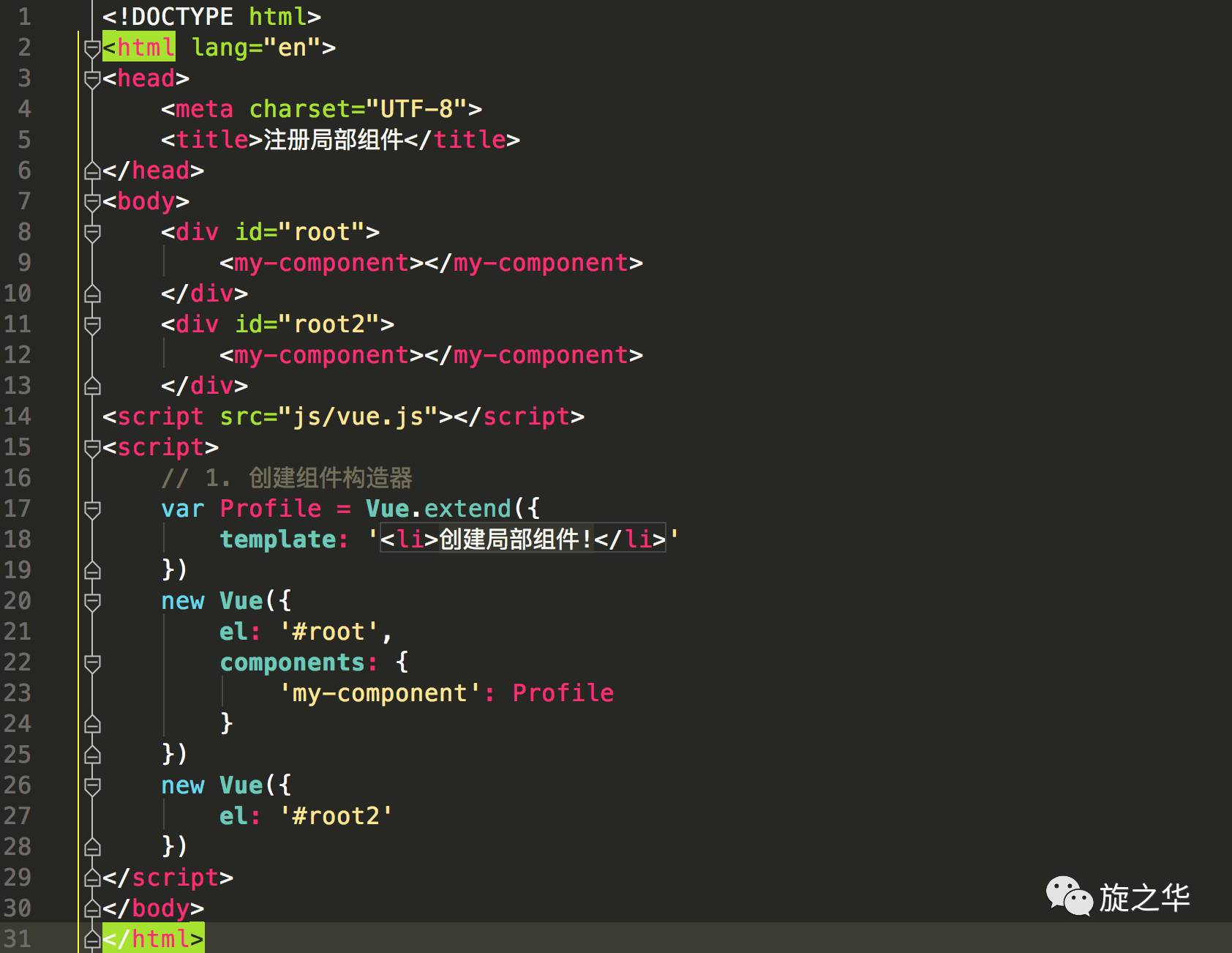Collapse the head section fold on line 3
Screen dimensions: 1232x953
(x=92, y=79)
